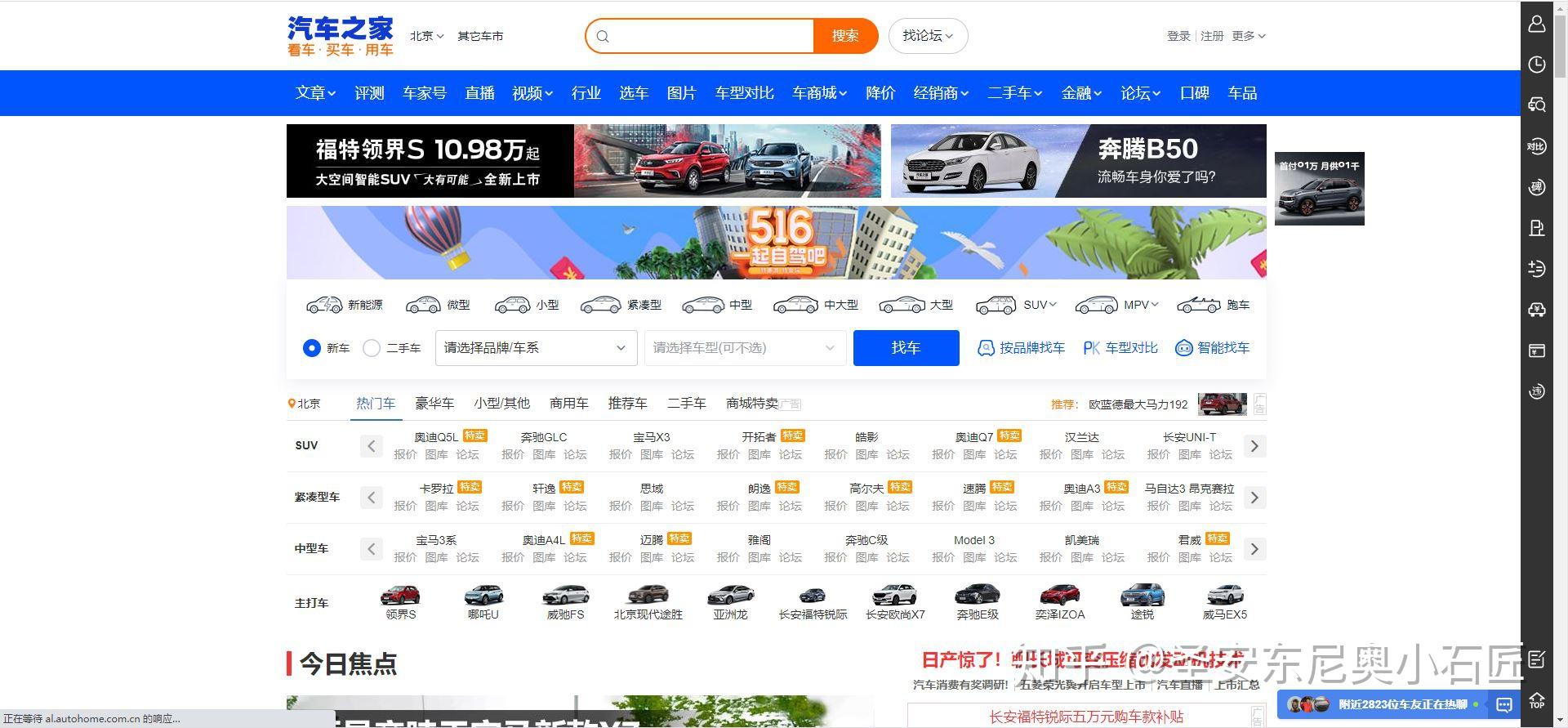
Task: Open the feedback edit icon in sidebar
Action: 1536,659
